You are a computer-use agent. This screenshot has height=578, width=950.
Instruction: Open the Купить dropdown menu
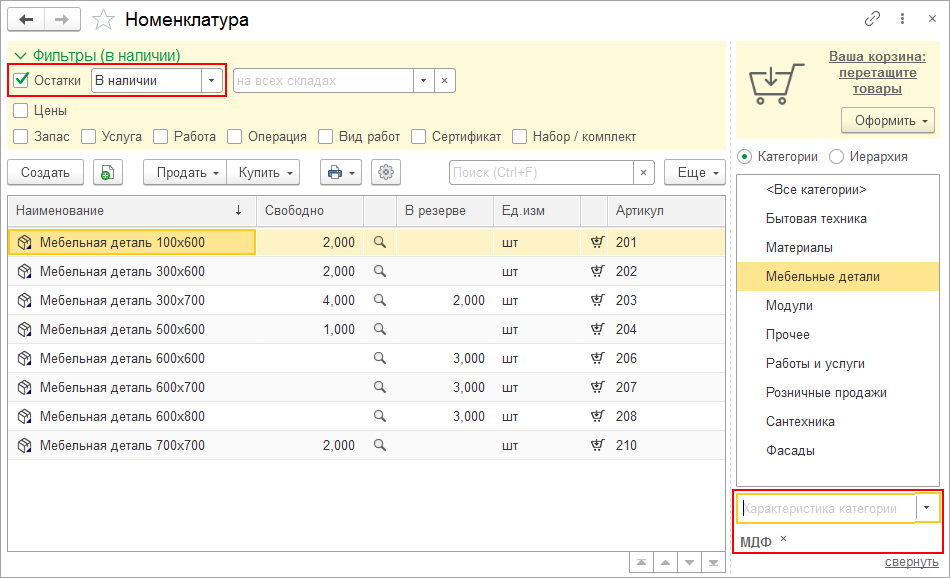point(264,173)
